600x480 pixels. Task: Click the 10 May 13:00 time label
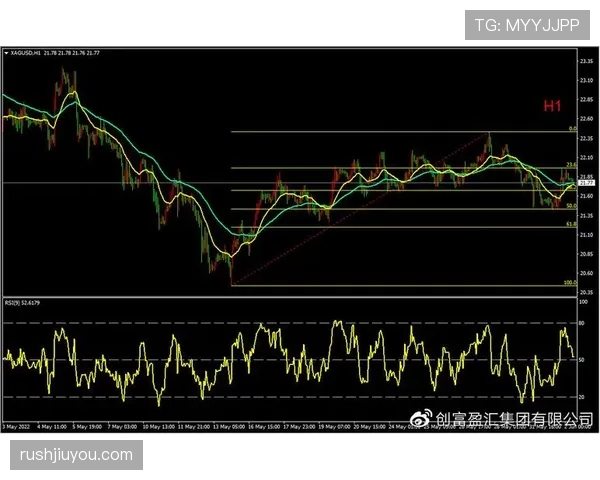point(158,427)
